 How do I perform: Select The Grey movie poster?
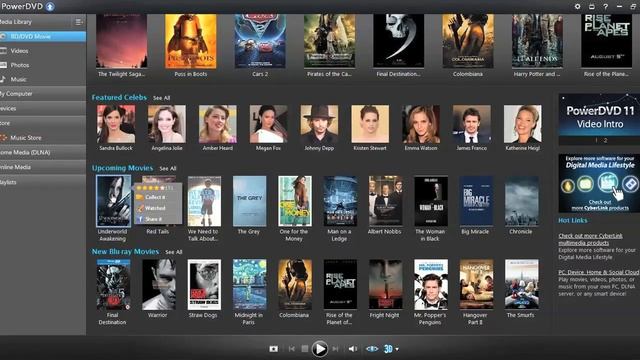(249, 201)
